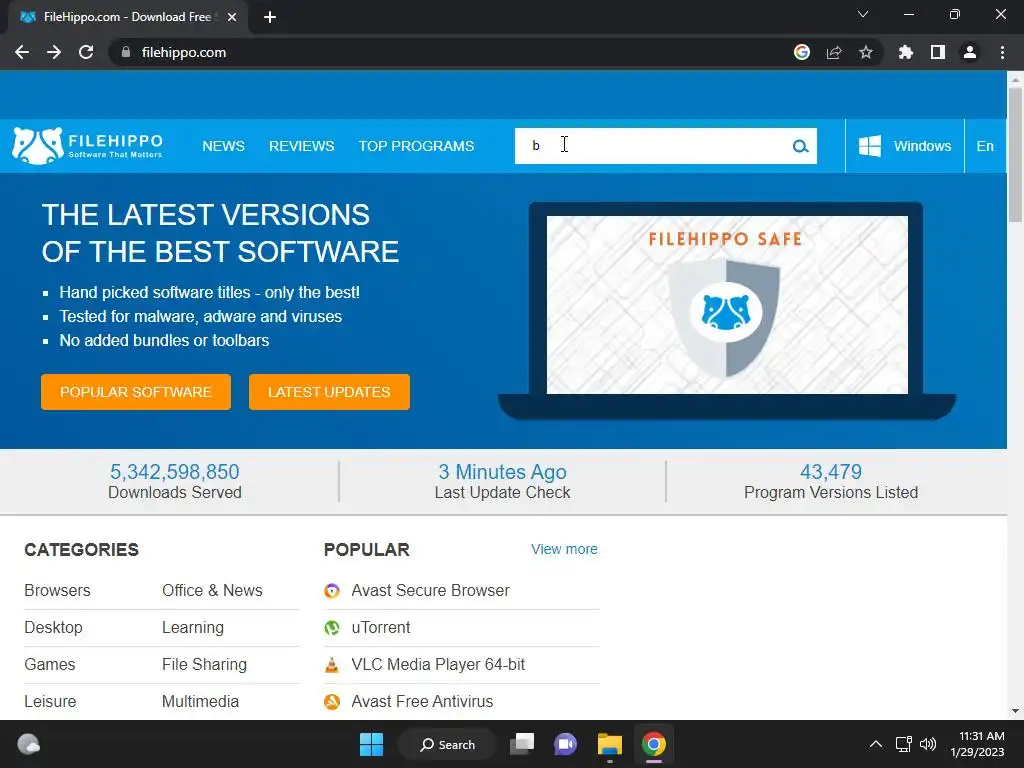The width and height of the screenshot is (1024, 768).
Task: Open a new browser tab
Action: [270, 17]
